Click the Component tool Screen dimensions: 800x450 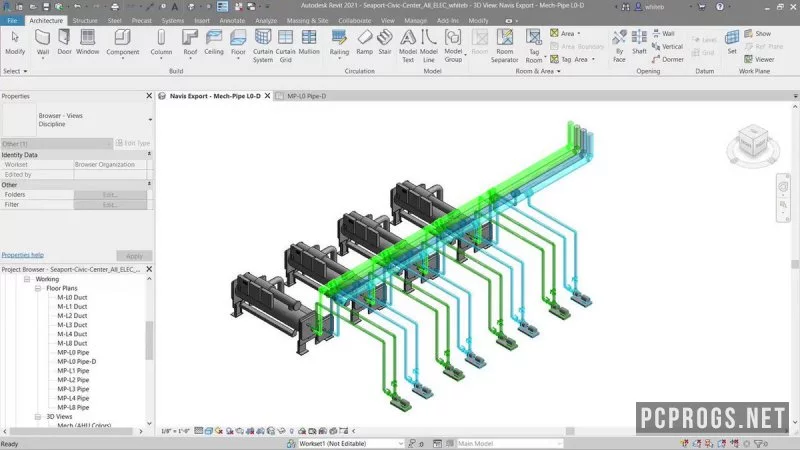pyautogui.click(x=122, y=43)
